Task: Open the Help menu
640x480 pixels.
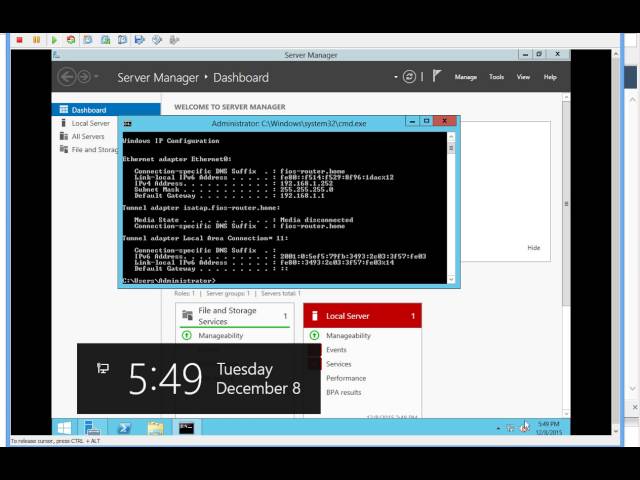Action: click(x=550, y=77)
